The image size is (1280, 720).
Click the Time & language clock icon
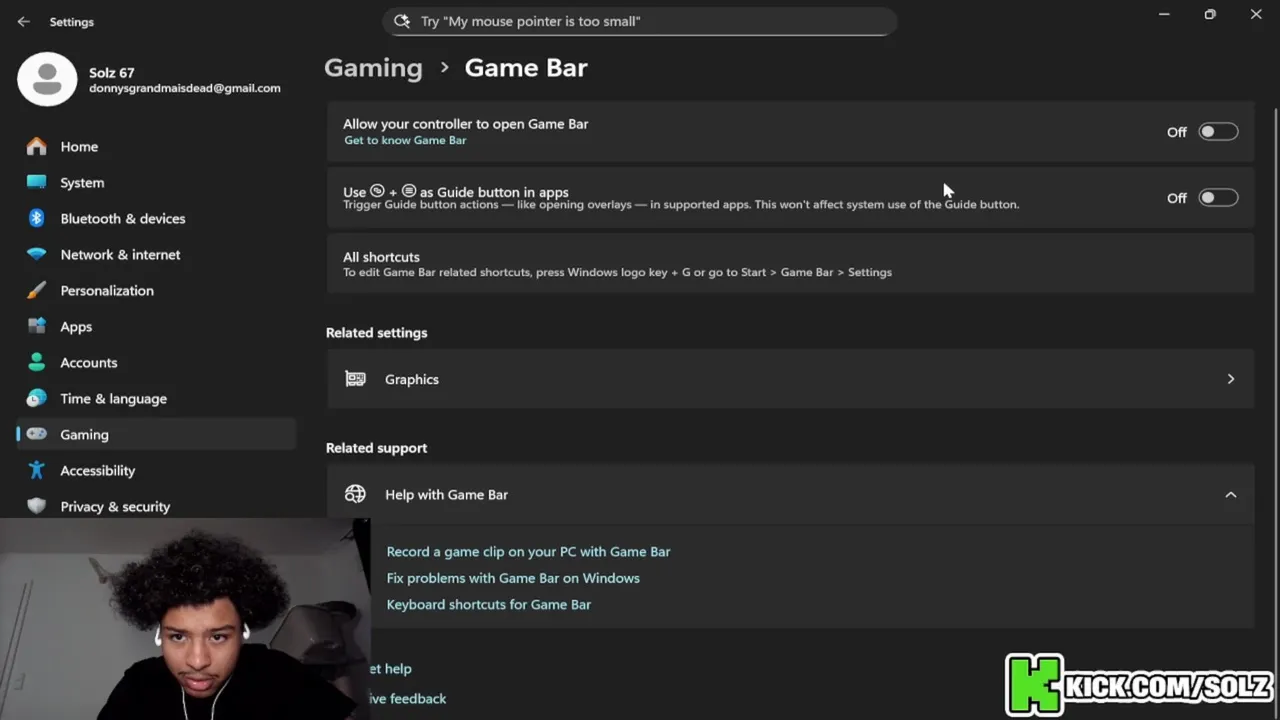pyautogui.click(x=37, y=398)
